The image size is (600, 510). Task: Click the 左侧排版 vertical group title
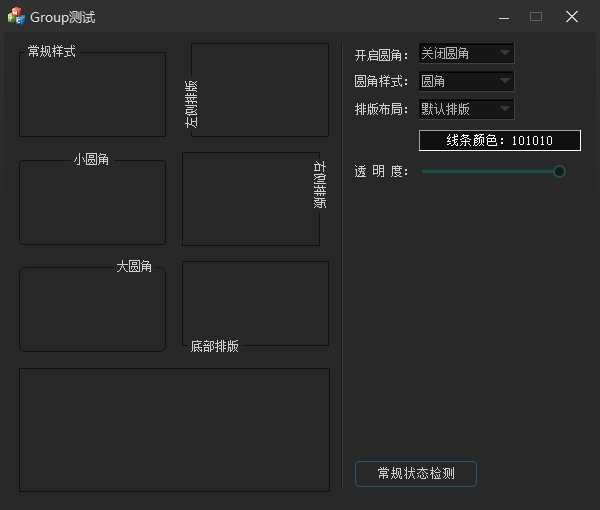[191, 104]
